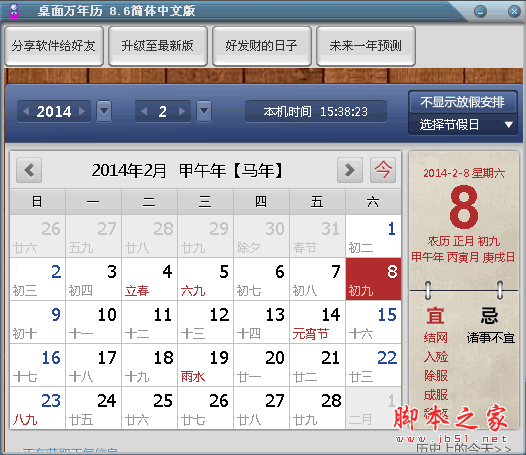526x455 pixels.
Task: Select February 16 十七
Action: [x=38, y=365]
